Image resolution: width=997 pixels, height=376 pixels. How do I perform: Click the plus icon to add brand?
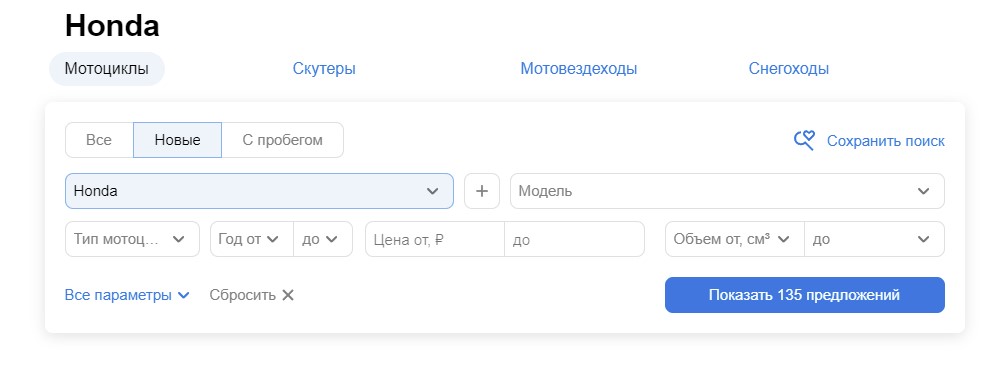(482, 191)
